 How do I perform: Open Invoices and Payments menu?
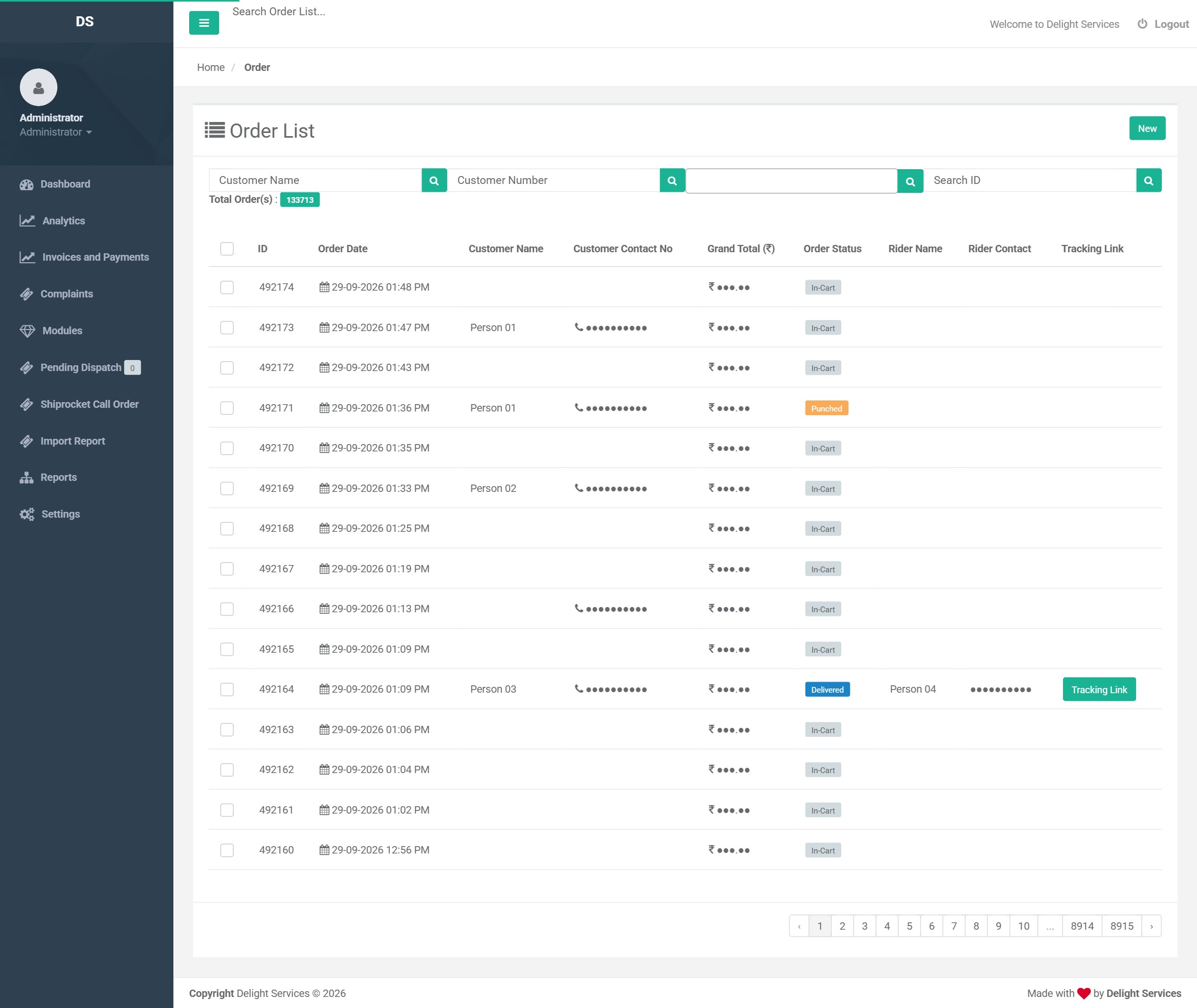[x=86, y=257]
